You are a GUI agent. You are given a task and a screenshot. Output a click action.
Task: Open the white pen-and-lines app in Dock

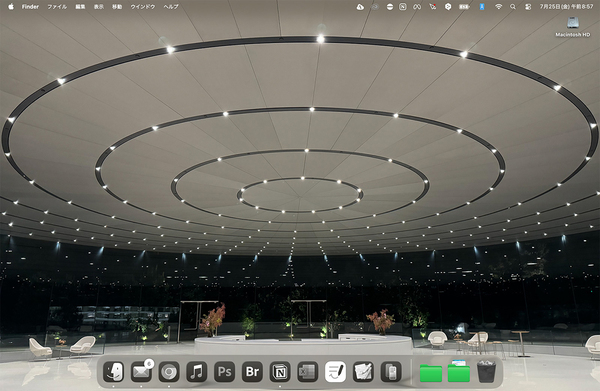point(336,371)
